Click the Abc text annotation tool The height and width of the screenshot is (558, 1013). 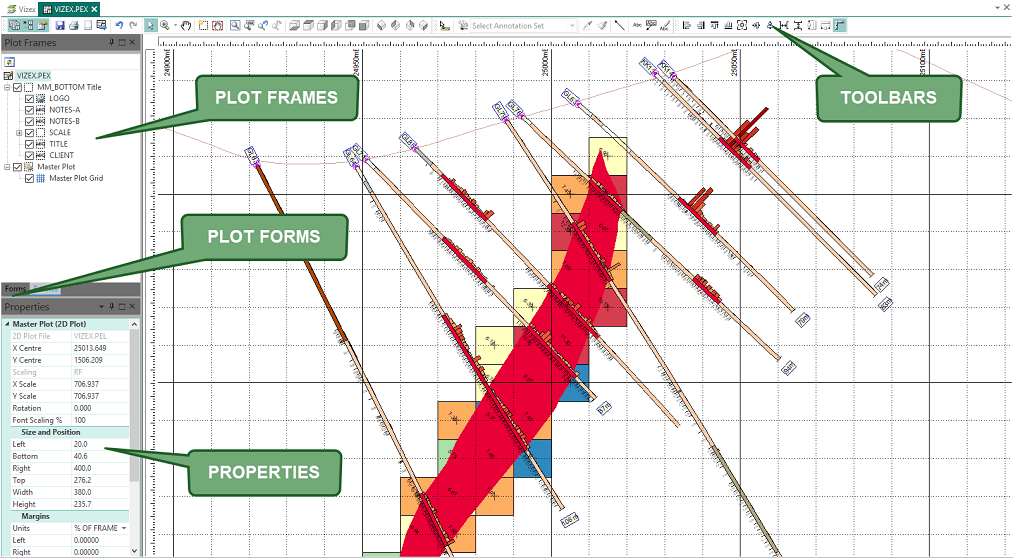tap(637, 25)
